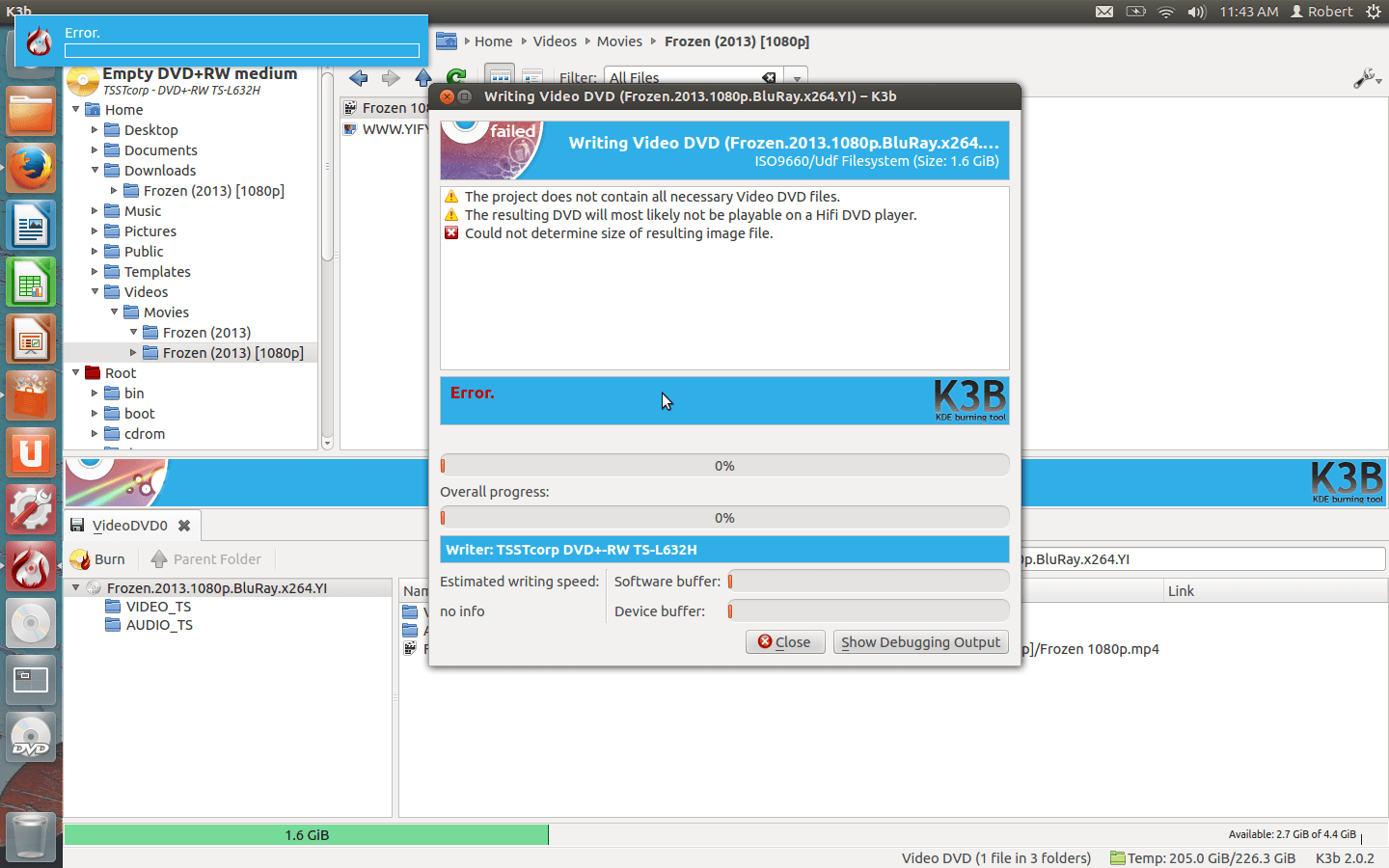Screen dimensions: 1389x868
Task: Collapse the Root tree node
Action: 76,373
